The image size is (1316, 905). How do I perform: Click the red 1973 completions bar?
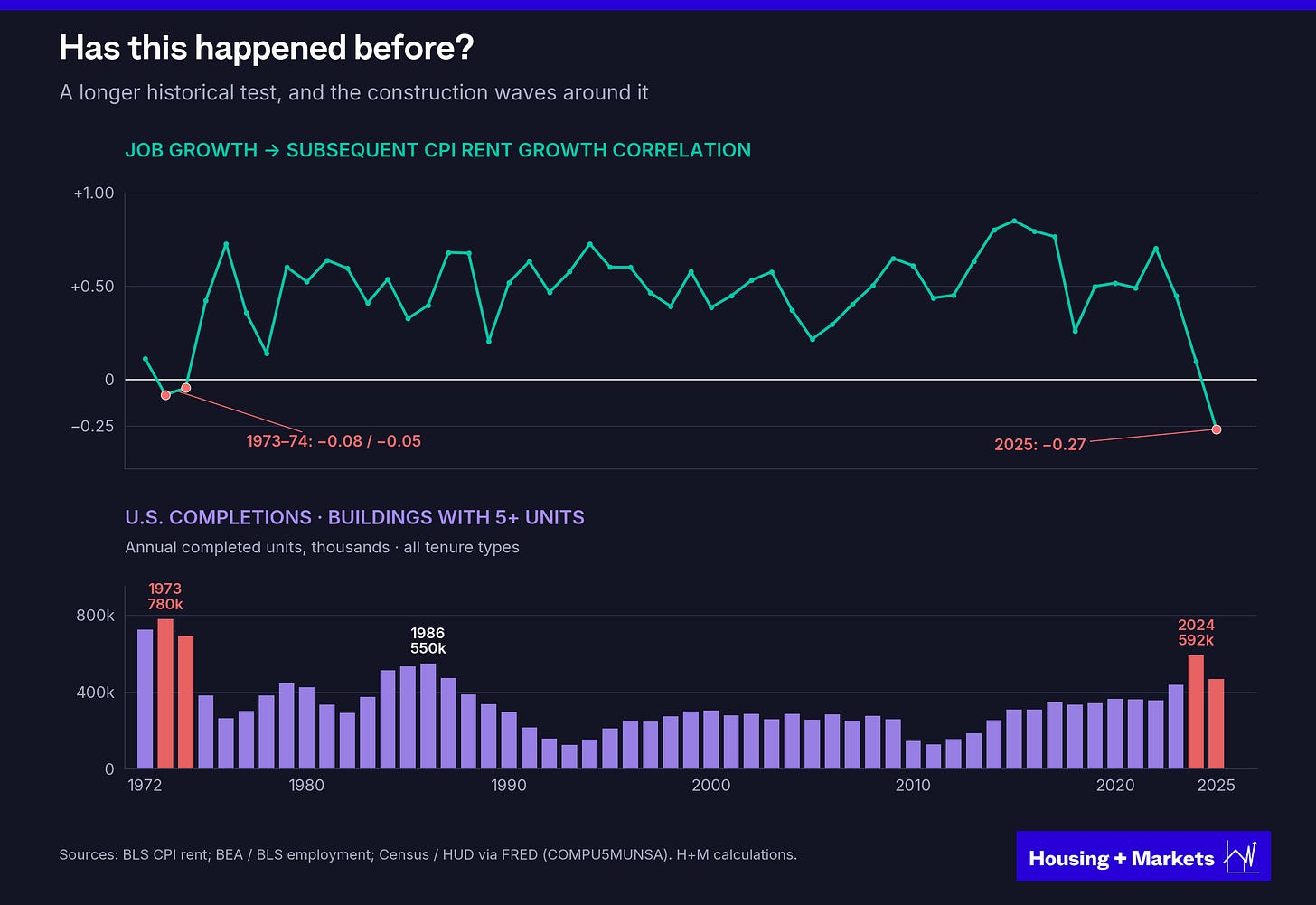[x=165, y=694]
